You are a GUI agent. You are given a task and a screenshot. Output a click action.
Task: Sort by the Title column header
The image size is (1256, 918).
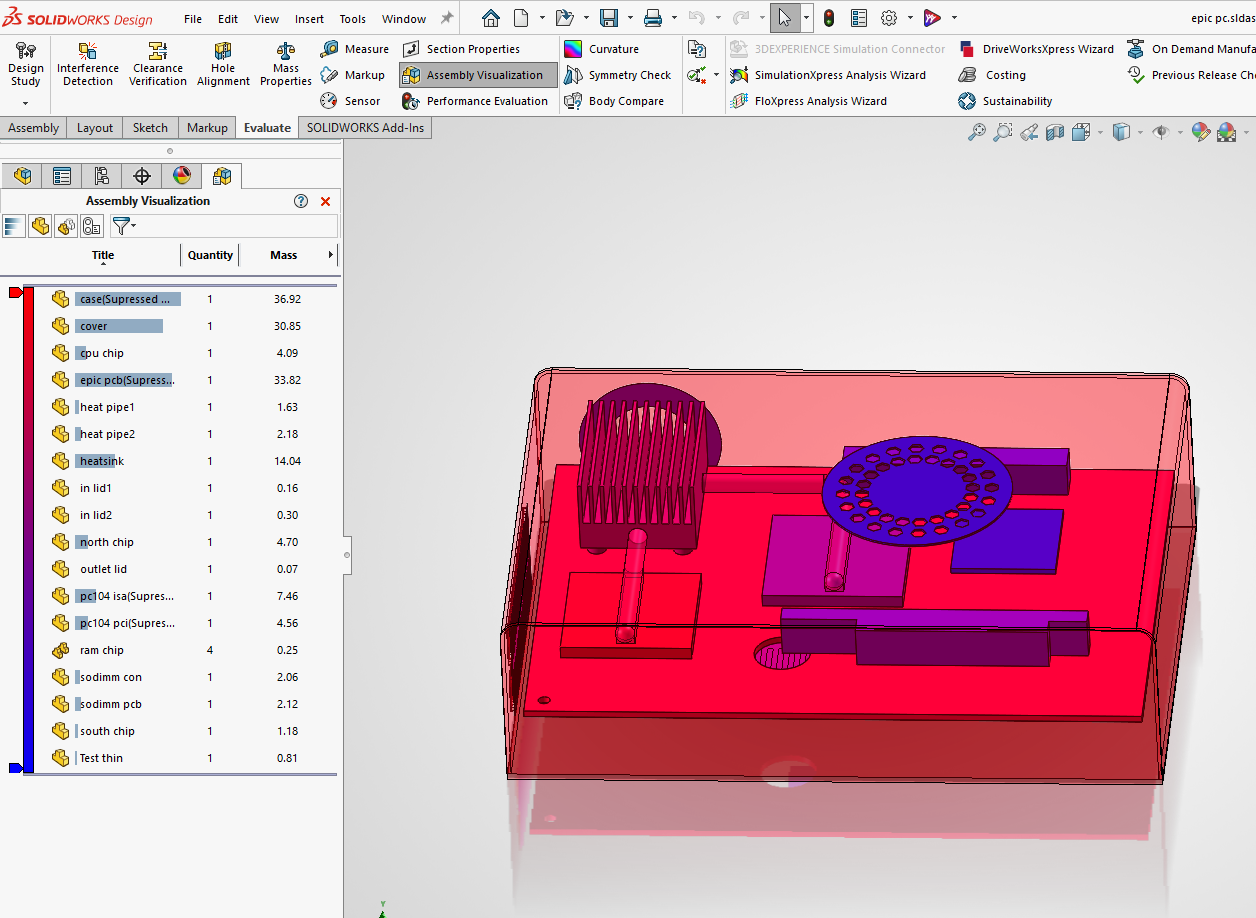(103, 255)
